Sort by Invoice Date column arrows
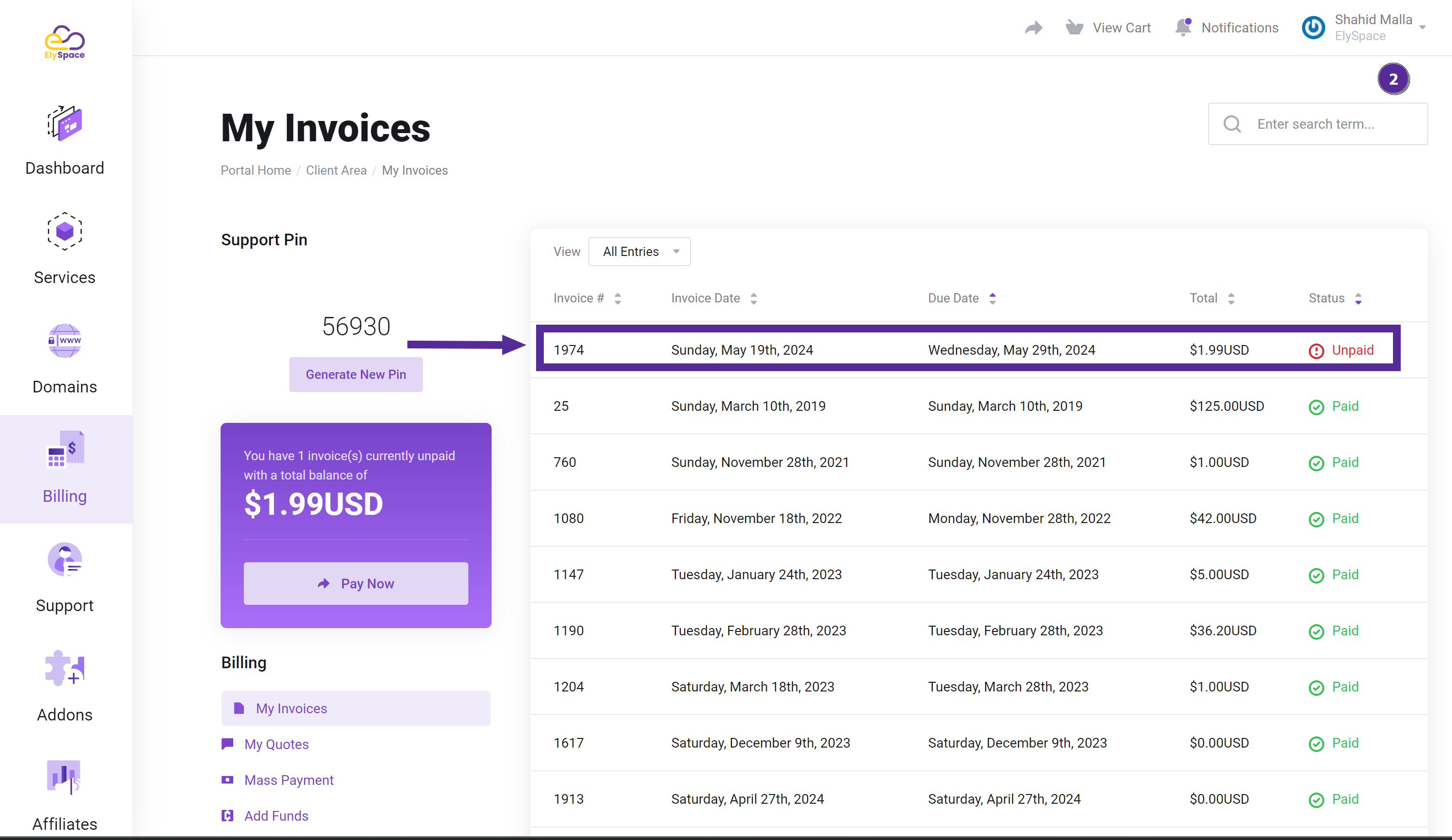 point(754,299)
